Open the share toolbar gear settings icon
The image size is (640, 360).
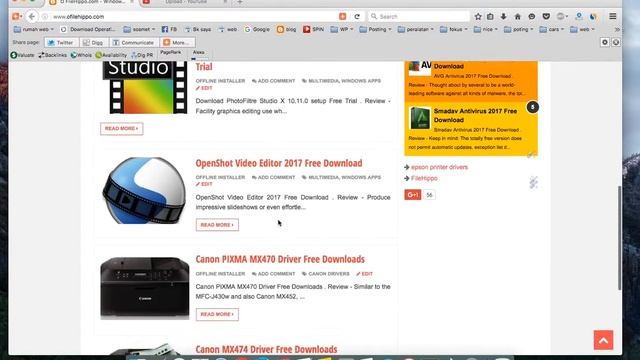pos(604,42)
